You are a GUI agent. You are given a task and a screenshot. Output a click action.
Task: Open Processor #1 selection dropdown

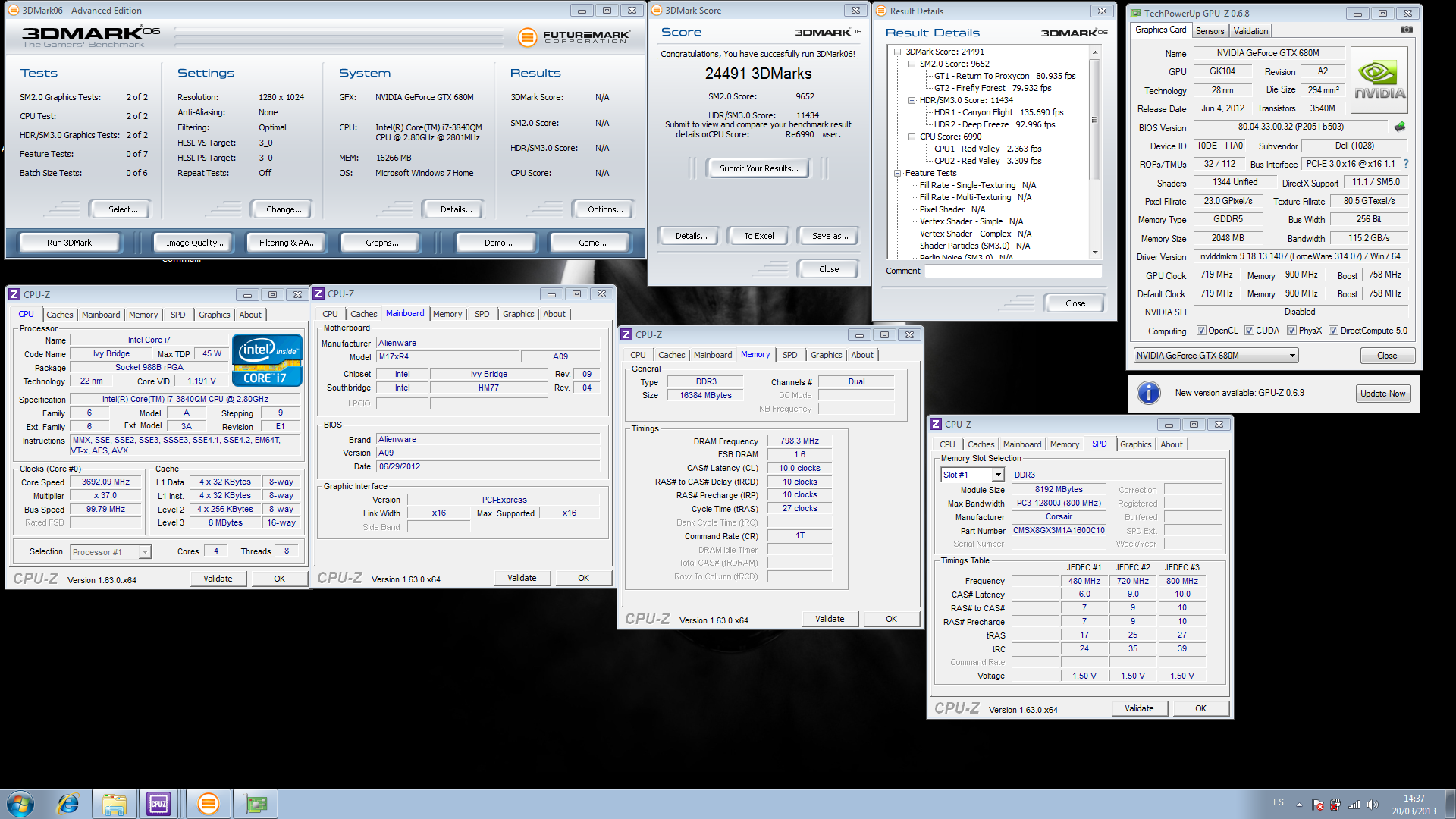111,552
